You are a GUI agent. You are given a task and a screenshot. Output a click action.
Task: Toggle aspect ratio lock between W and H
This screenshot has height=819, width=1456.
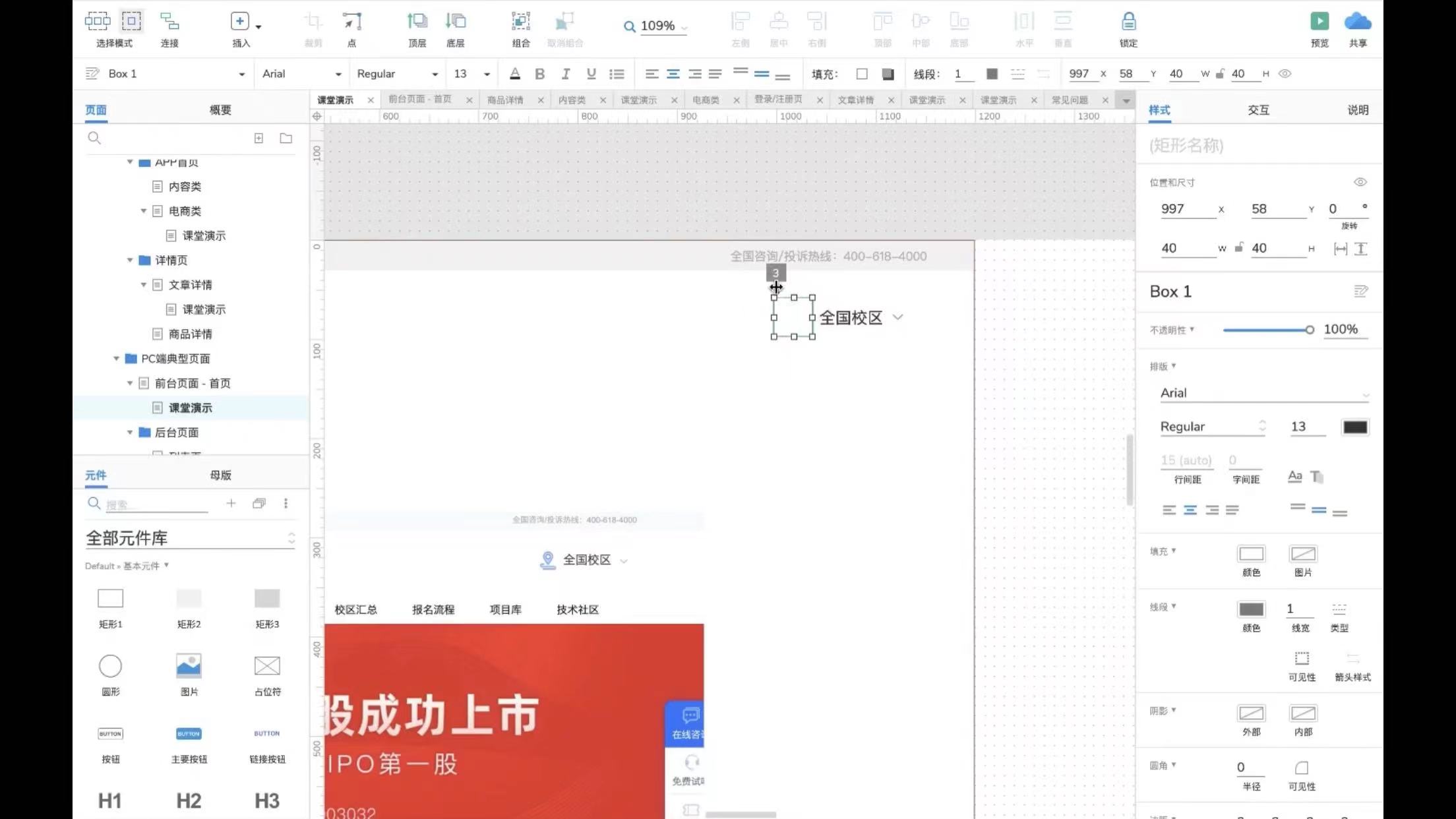(1239, 248)
